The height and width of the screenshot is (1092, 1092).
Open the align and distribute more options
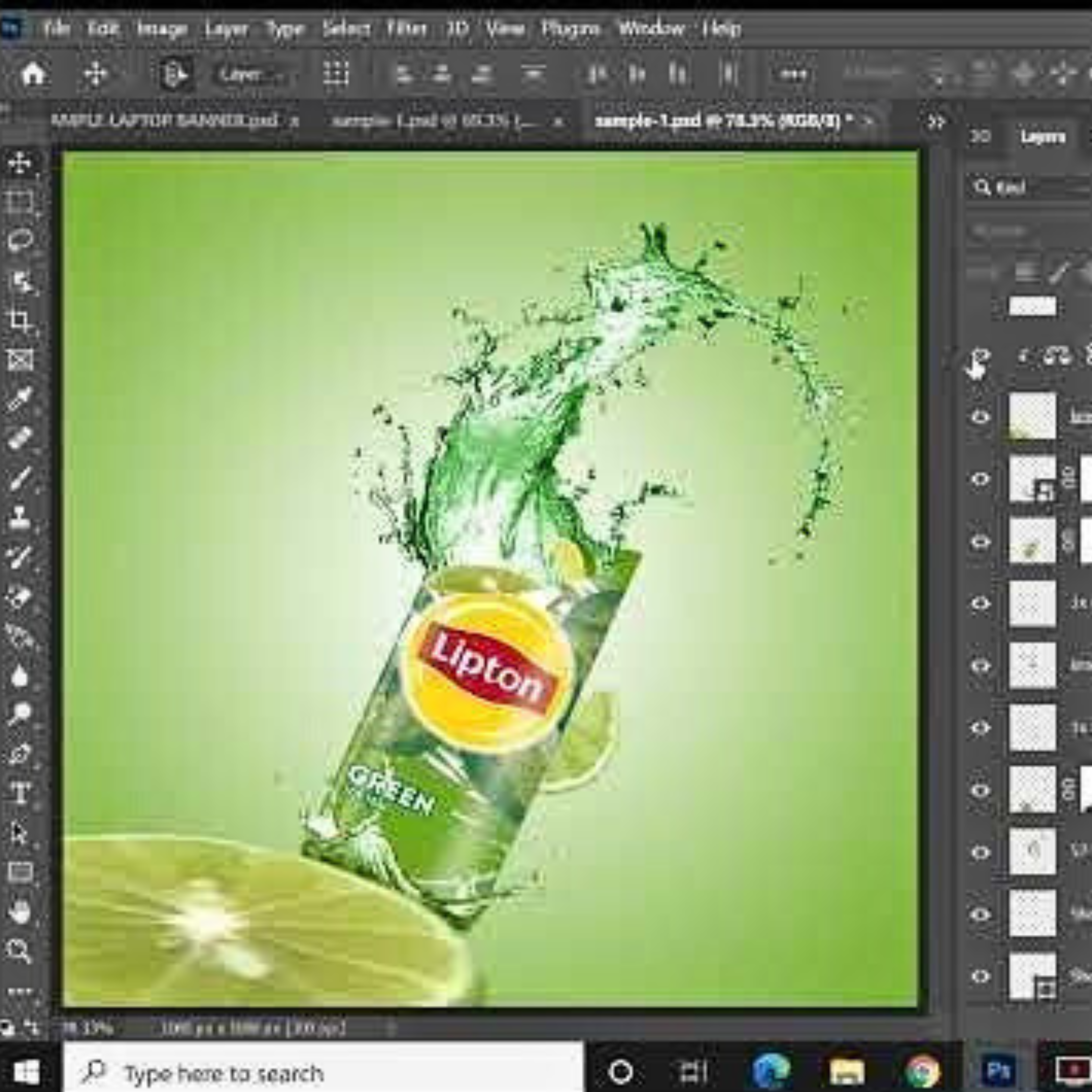794,74
